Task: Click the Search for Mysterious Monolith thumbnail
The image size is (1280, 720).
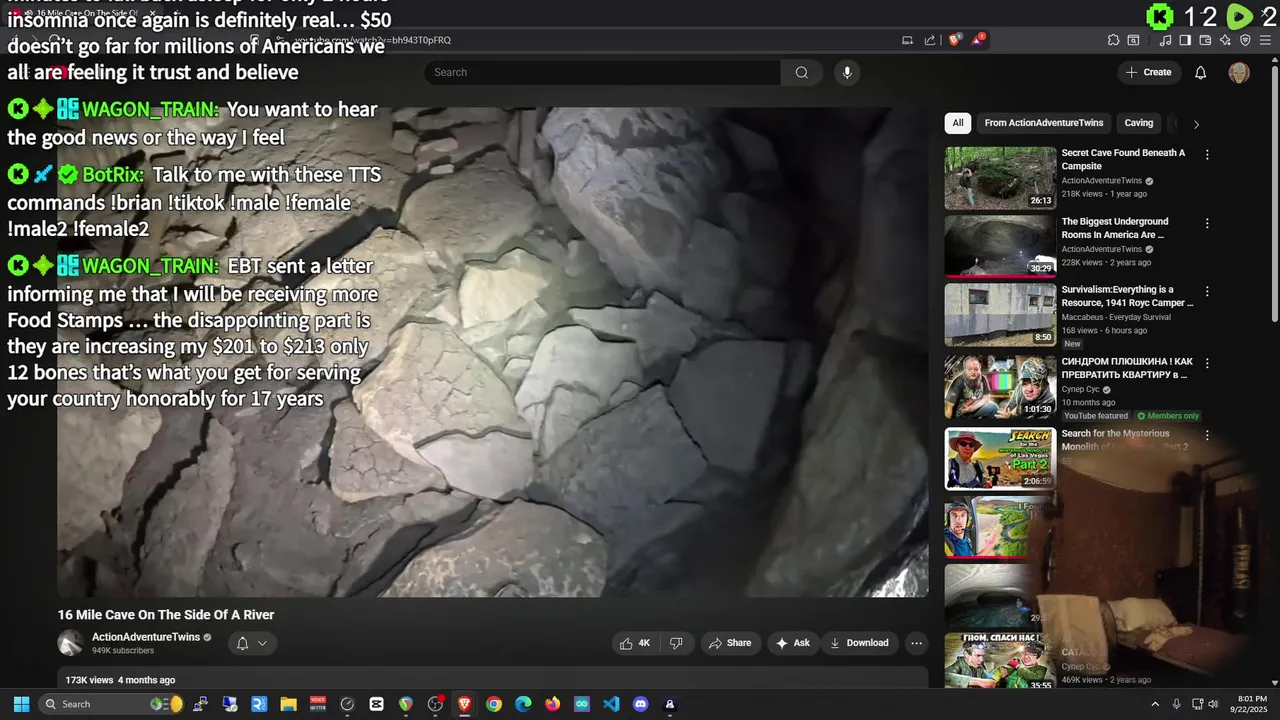Action: (1000, 459)
